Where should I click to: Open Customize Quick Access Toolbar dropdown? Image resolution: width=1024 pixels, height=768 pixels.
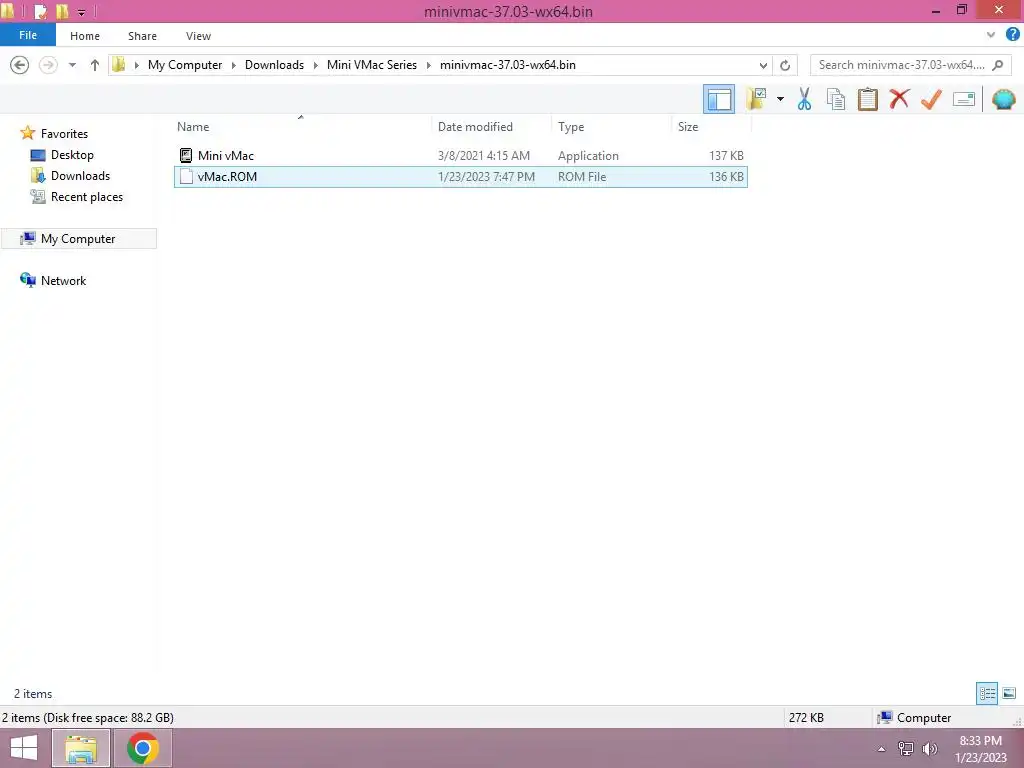coord(82,12)
